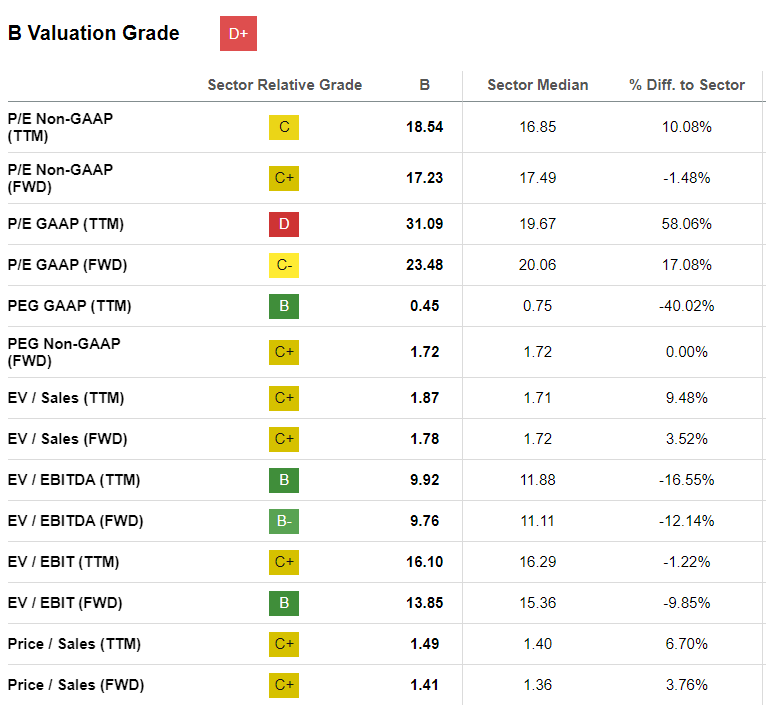This screenshot has height=705, width=766.
Task: Click the 31.09 value for P/E GAAP (TTM)
Action: (x=424, y=224)
